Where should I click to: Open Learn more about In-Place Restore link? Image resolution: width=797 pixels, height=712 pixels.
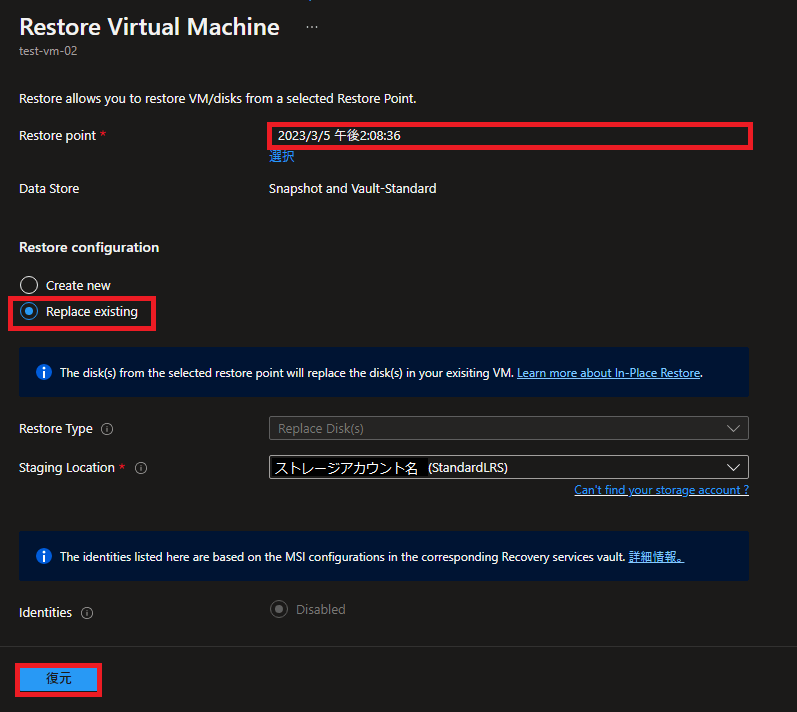(608, 373)
